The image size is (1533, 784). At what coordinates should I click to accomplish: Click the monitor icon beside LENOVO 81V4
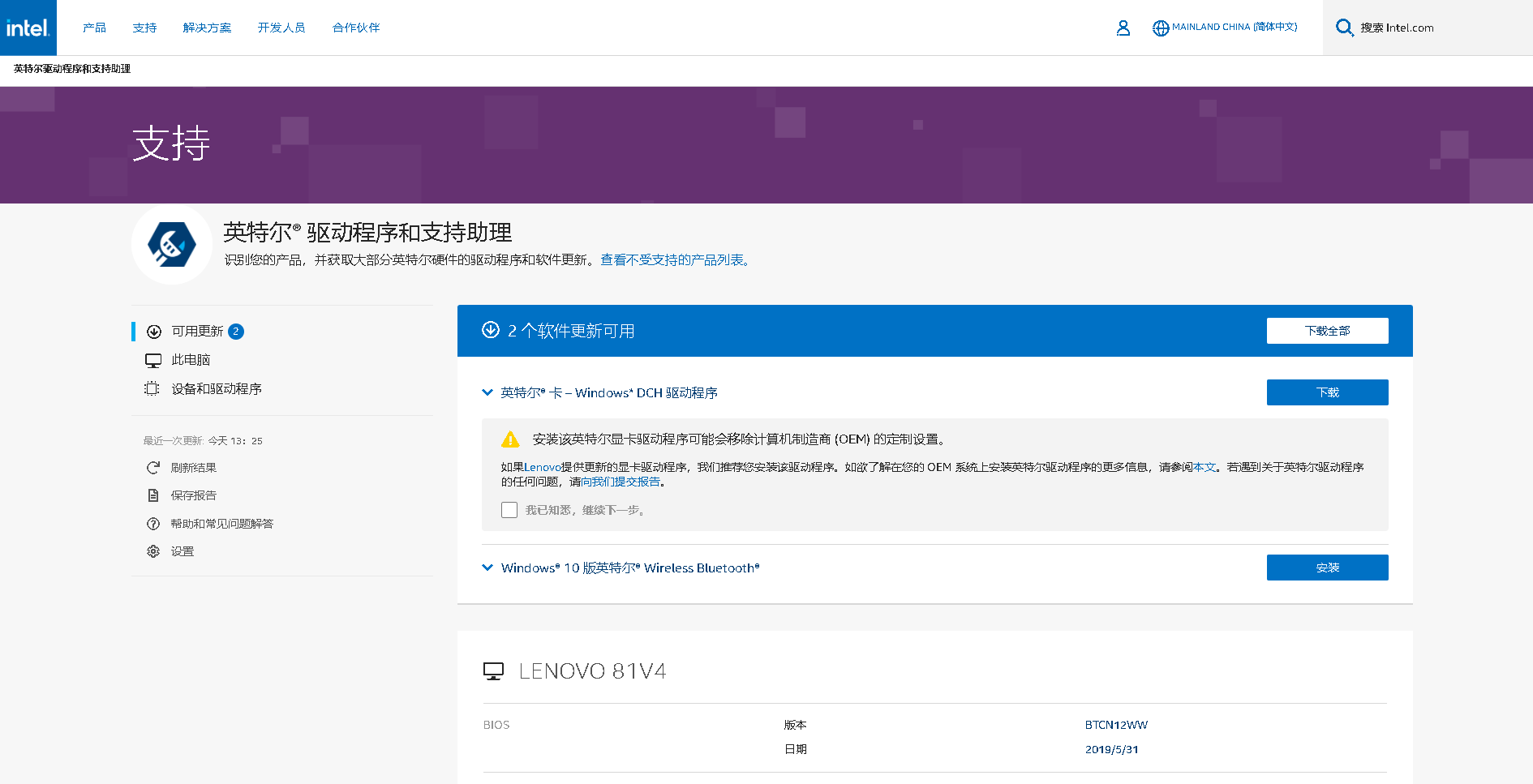493,671
